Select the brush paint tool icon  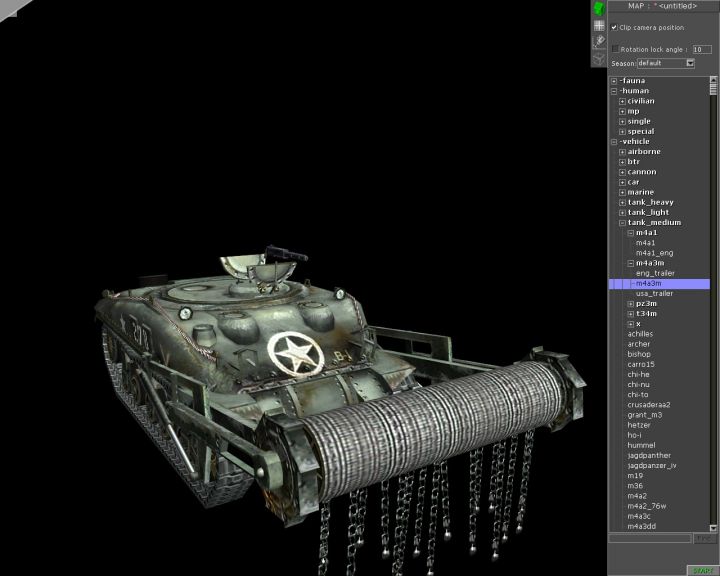599,41
